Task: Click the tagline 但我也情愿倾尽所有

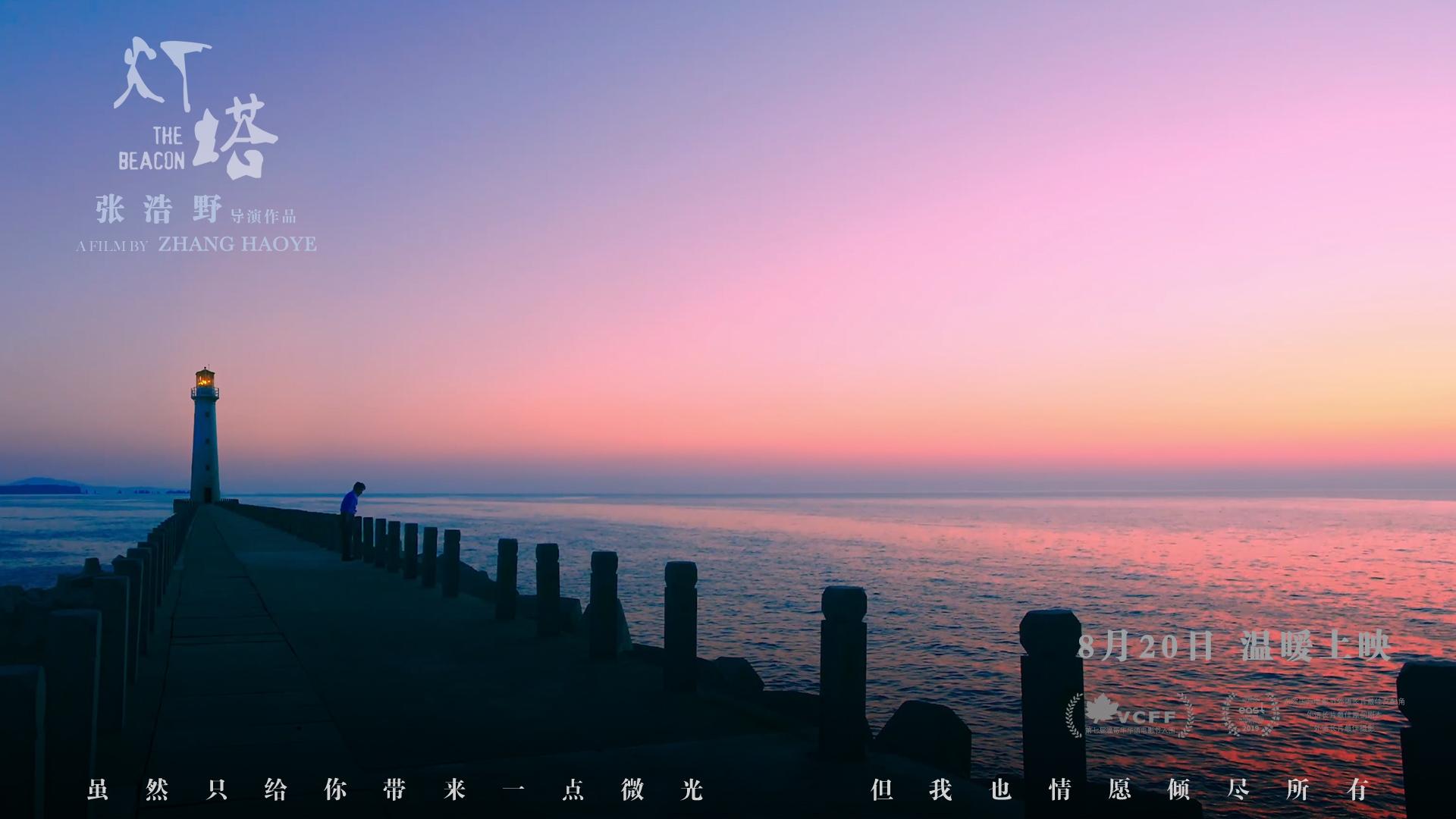Action: [x=1119, y=789]
